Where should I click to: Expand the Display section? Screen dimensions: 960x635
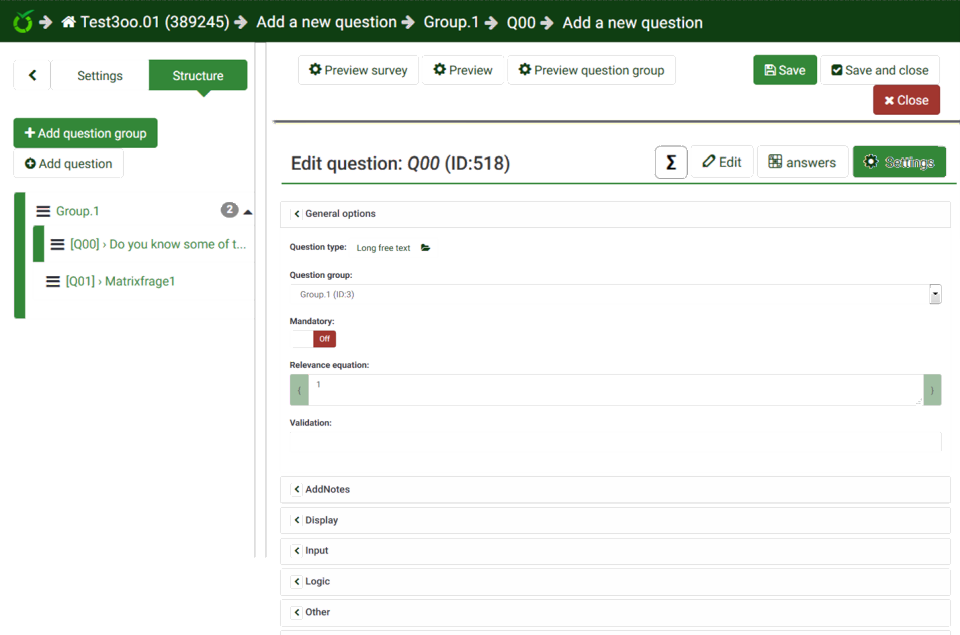pos(615,520)
